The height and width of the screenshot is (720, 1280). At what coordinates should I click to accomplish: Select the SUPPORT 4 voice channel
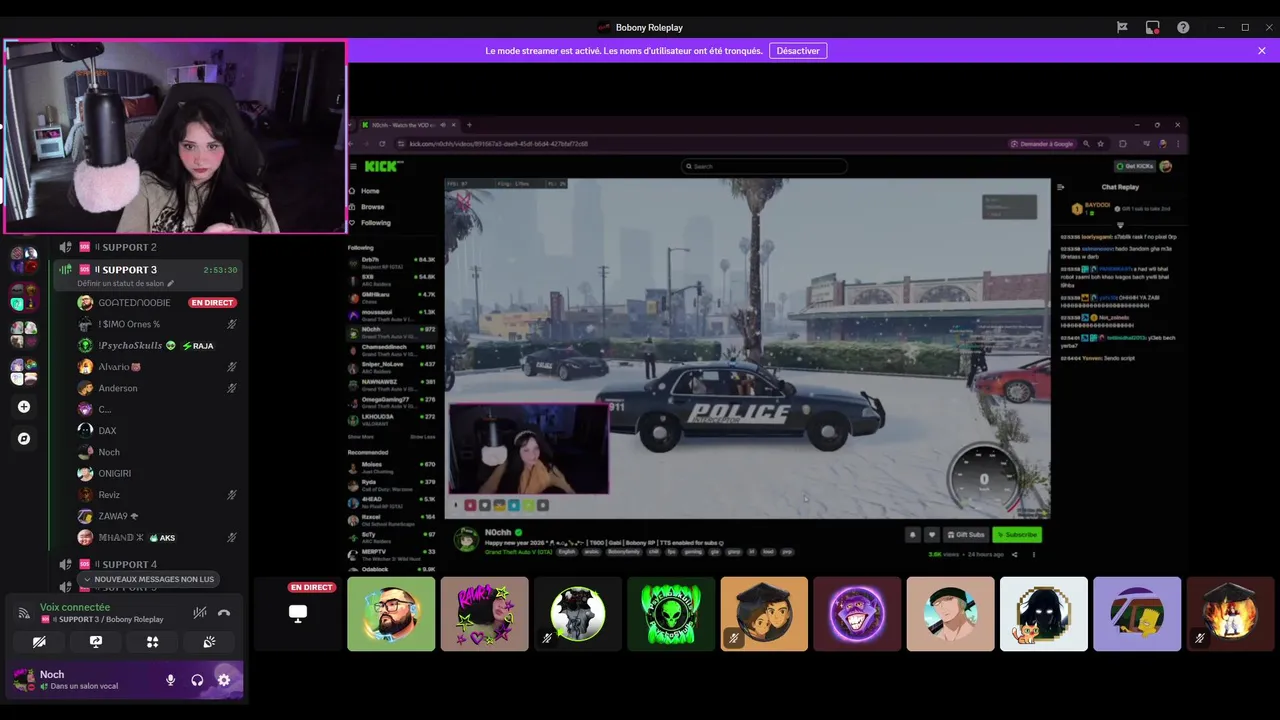coord(149,564)
